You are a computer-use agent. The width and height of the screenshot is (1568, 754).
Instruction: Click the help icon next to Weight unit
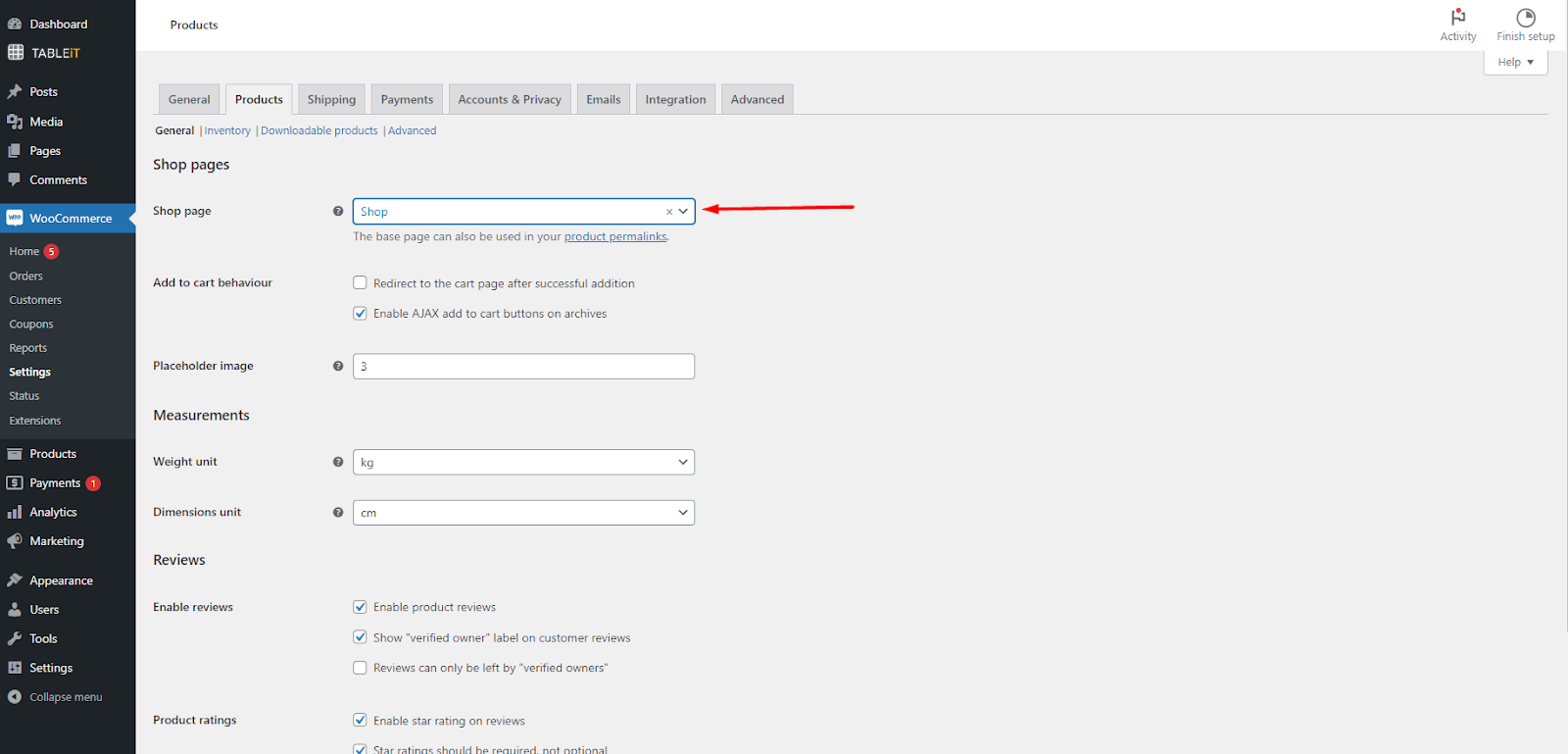pyautogui.click(x=338, y=462)
